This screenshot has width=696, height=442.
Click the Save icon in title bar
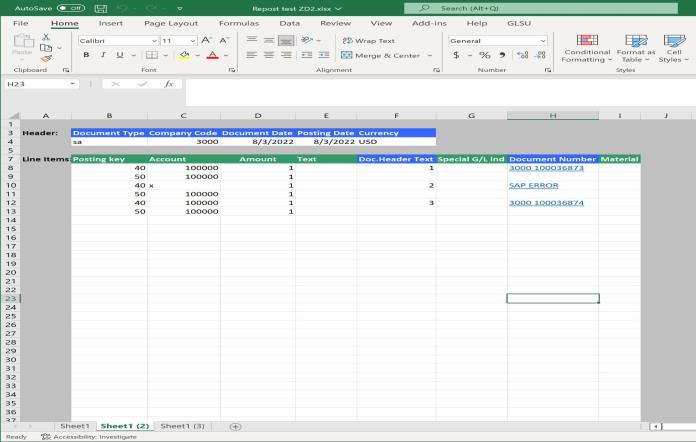coord(101,8)
